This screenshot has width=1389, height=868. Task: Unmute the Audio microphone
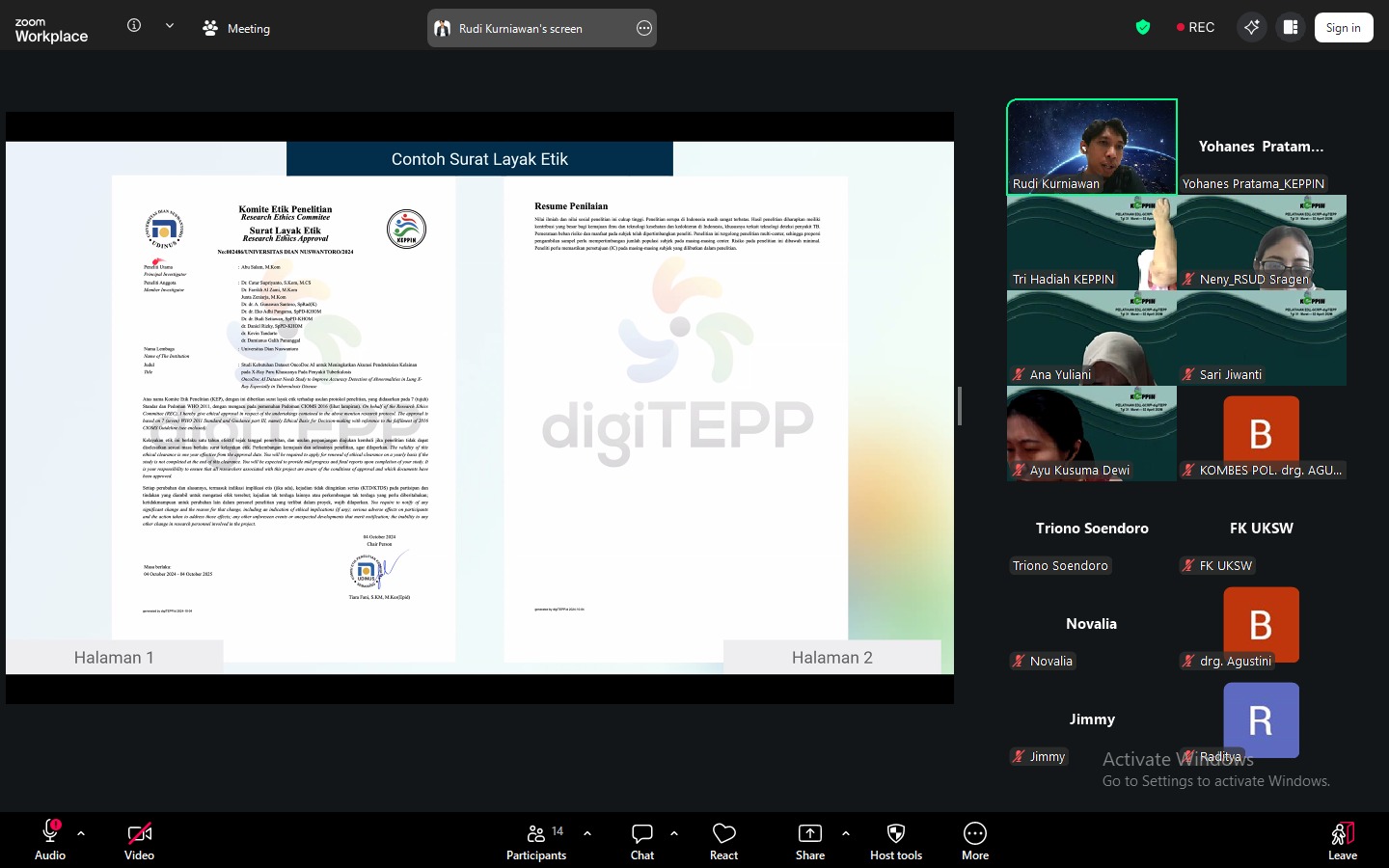click(x=50, y=840)
